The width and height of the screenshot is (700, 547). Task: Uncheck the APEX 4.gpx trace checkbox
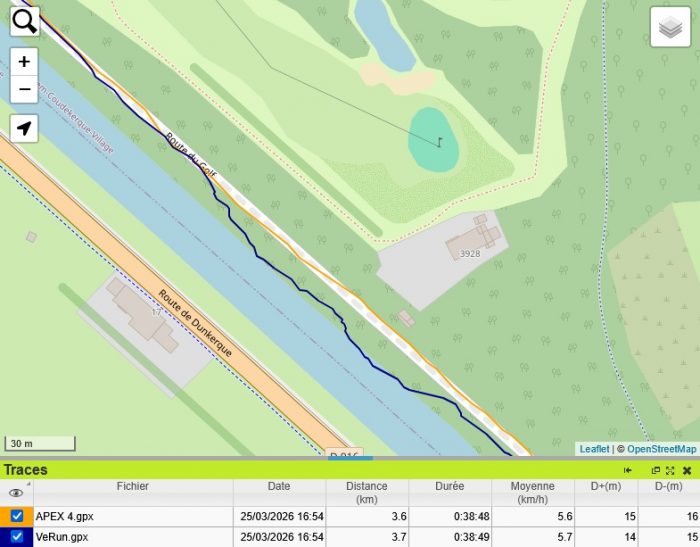click(17, 517)
